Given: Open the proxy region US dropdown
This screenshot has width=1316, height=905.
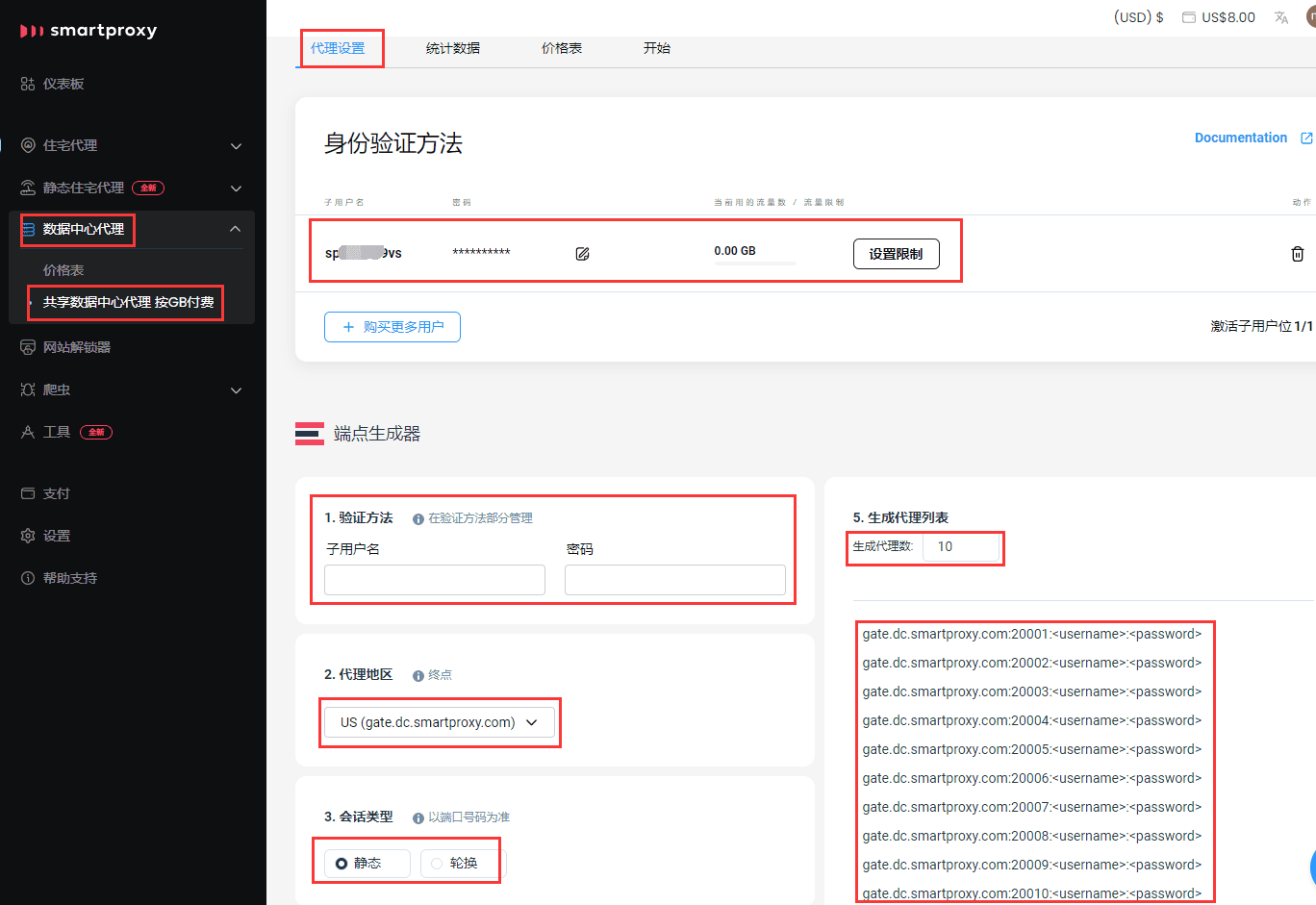Looking at the screenshot, I should click(x=439, y=722).
